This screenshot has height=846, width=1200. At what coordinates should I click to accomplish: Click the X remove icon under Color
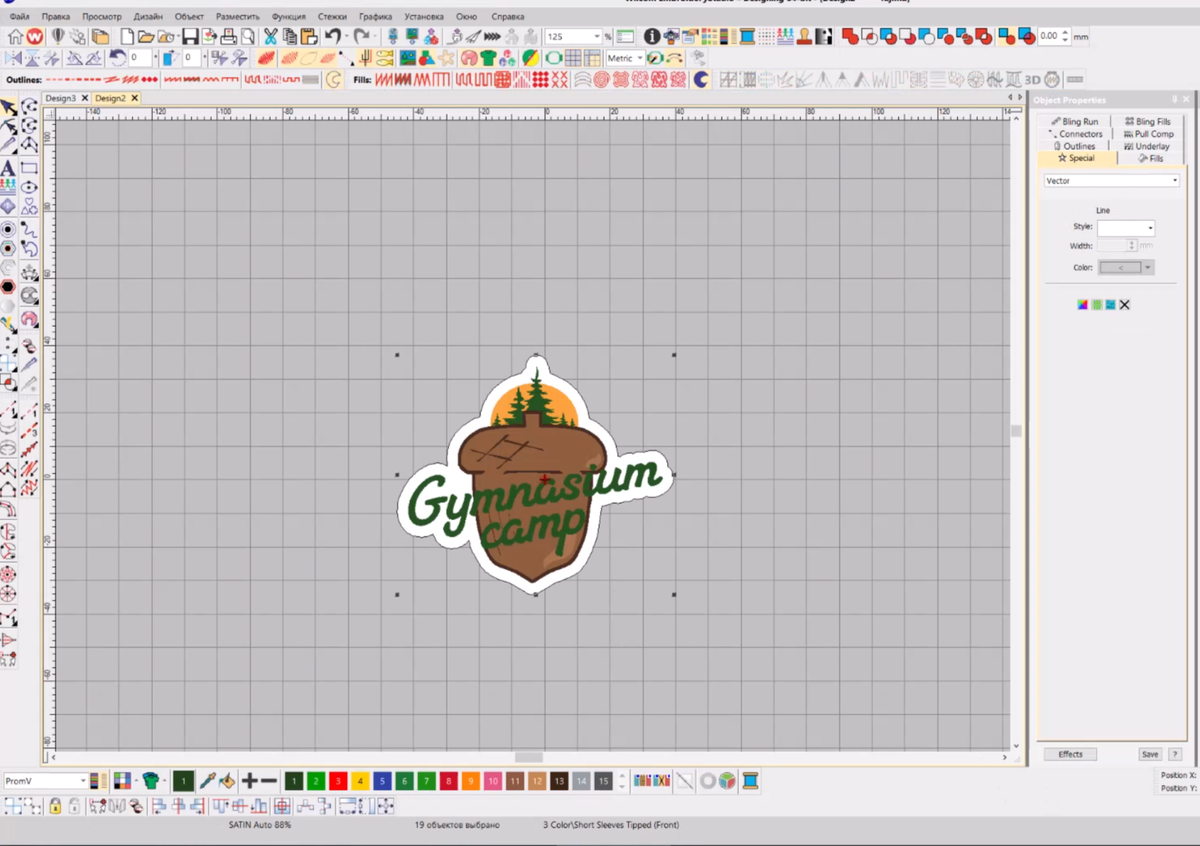1124,305
